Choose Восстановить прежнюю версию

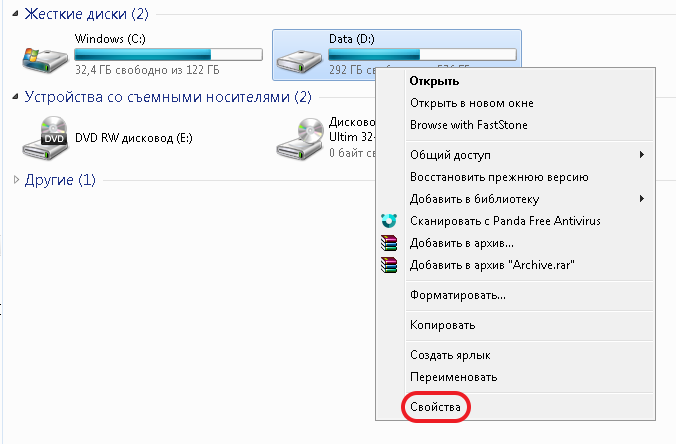pyautogui.click(x=499, y=177)
